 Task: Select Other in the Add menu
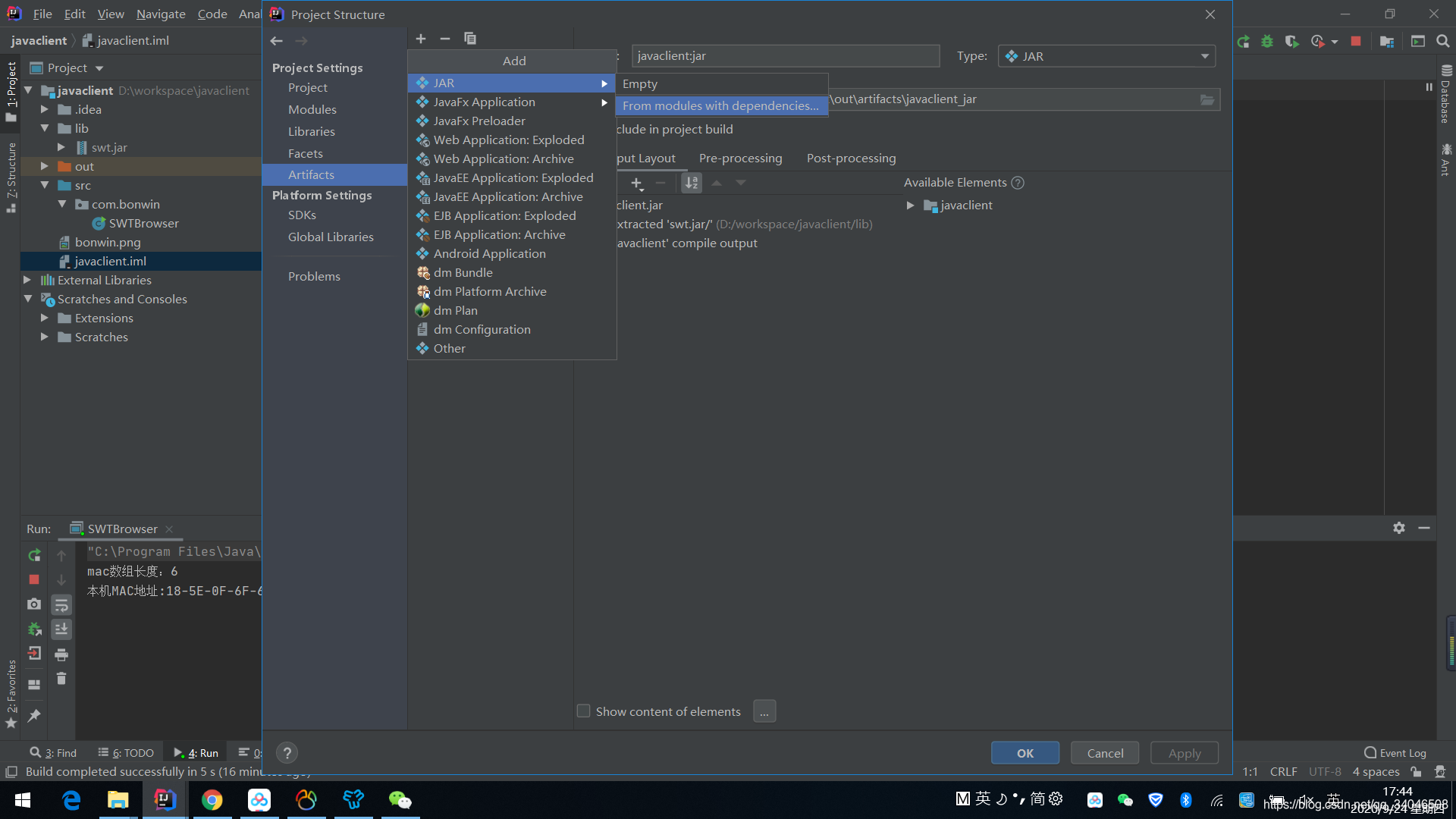click(512, 348)
